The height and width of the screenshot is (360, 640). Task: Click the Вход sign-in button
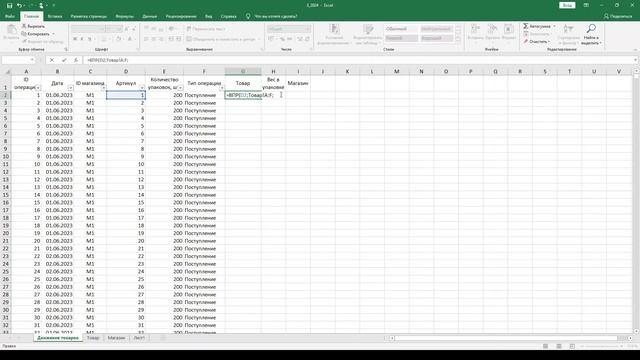click(x=567, y=5)
